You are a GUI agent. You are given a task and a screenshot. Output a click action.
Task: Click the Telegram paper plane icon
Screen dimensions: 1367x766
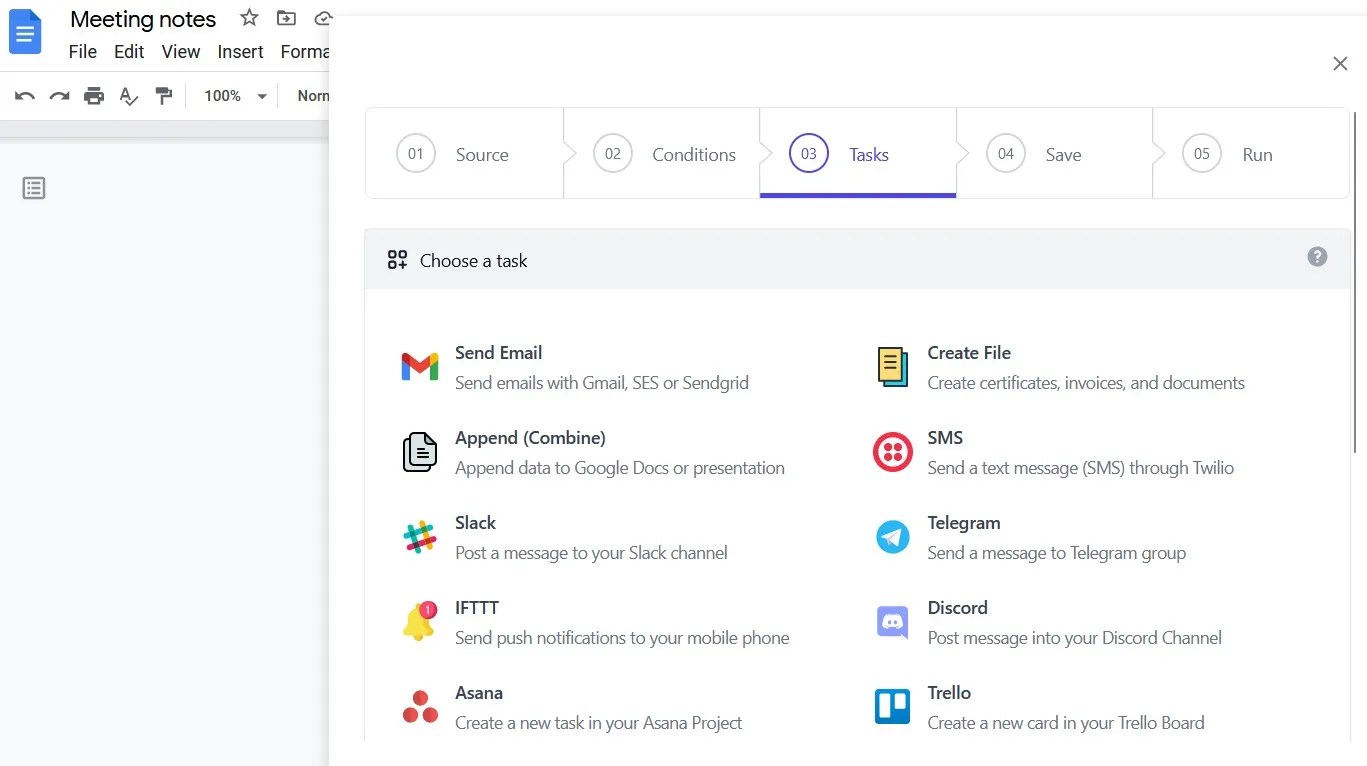[x=892, y=536]
